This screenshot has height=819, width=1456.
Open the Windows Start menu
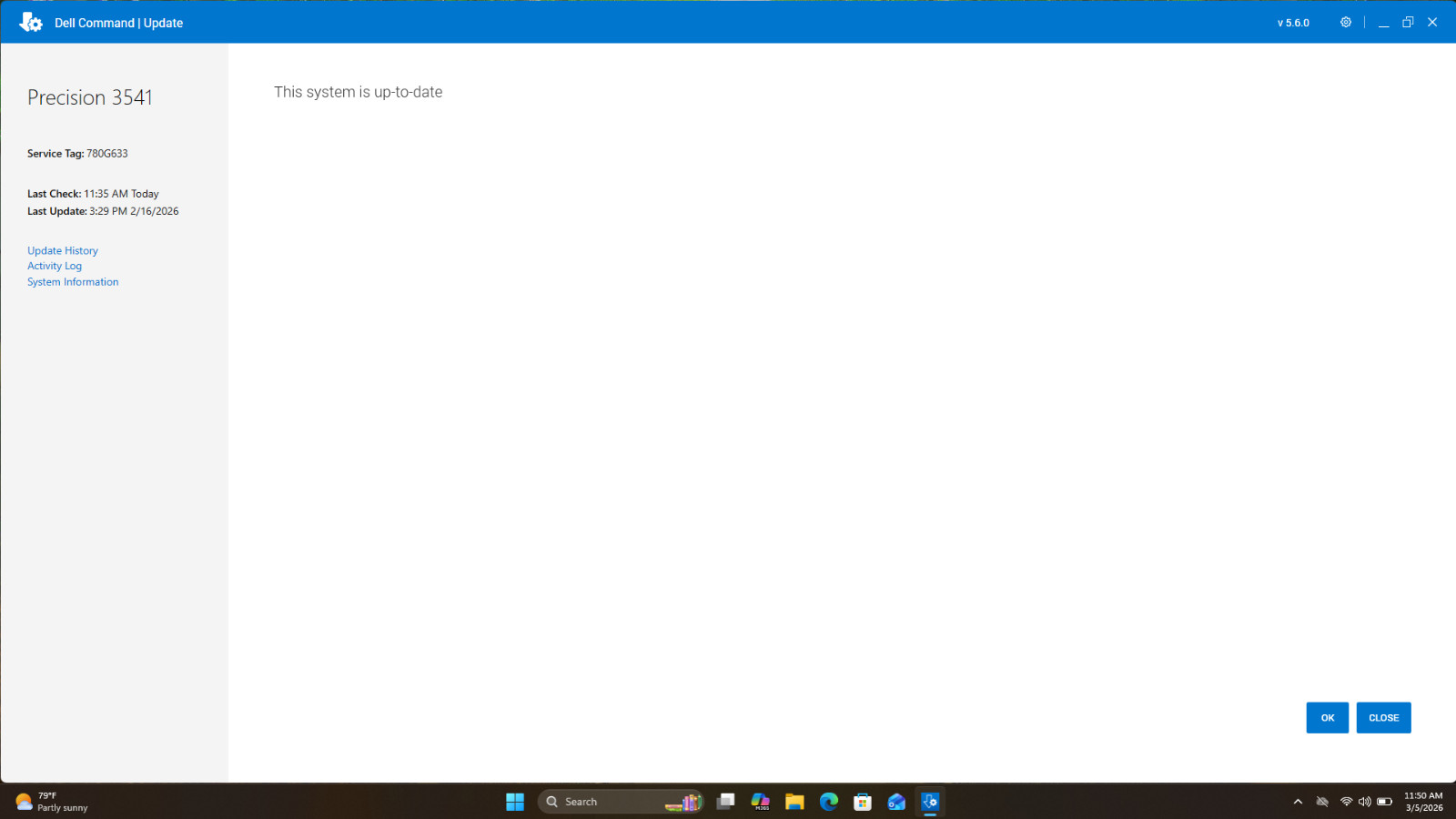coord(515,802)
